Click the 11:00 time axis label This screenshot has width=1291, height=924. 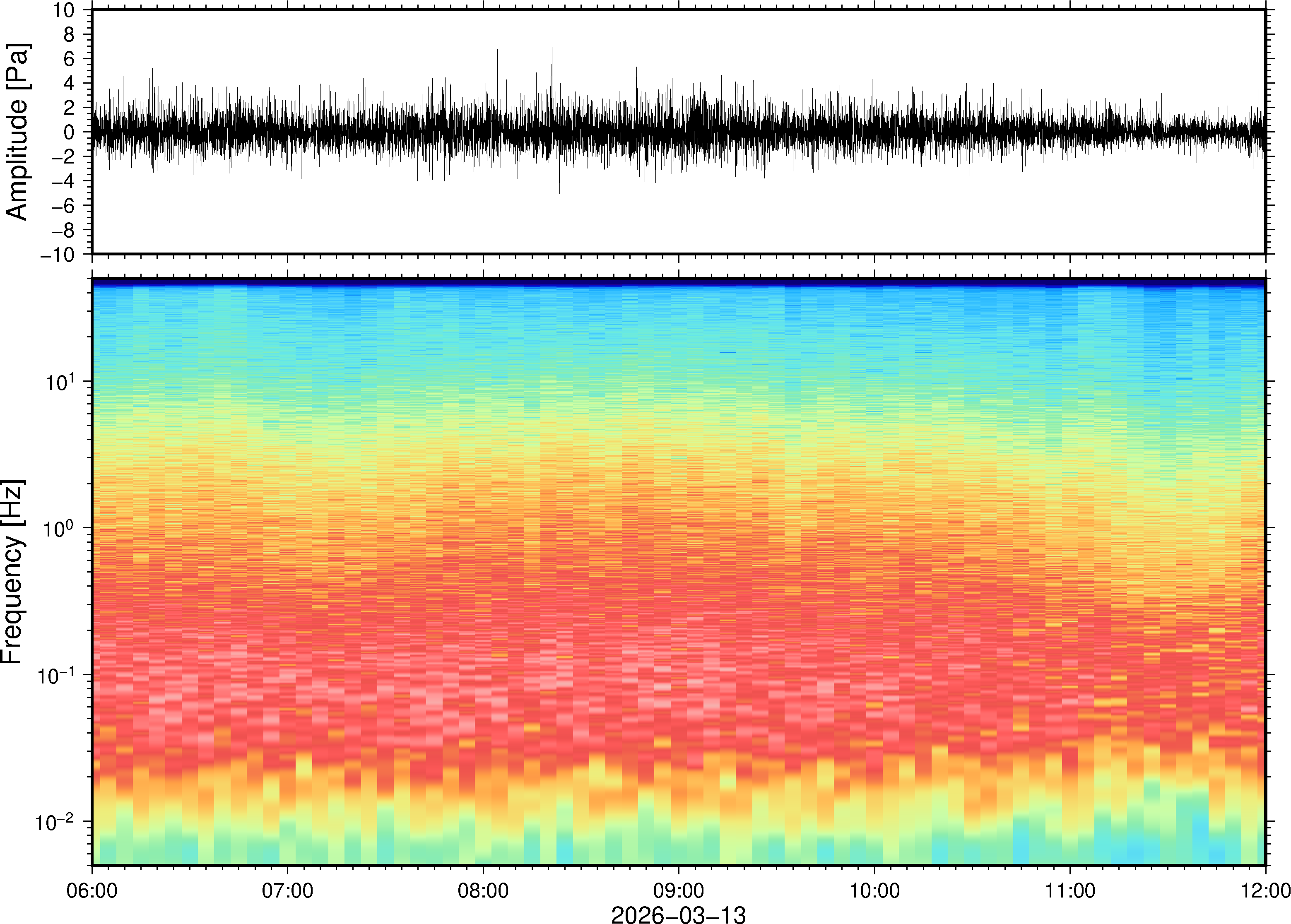click(x=1069, y=890)
